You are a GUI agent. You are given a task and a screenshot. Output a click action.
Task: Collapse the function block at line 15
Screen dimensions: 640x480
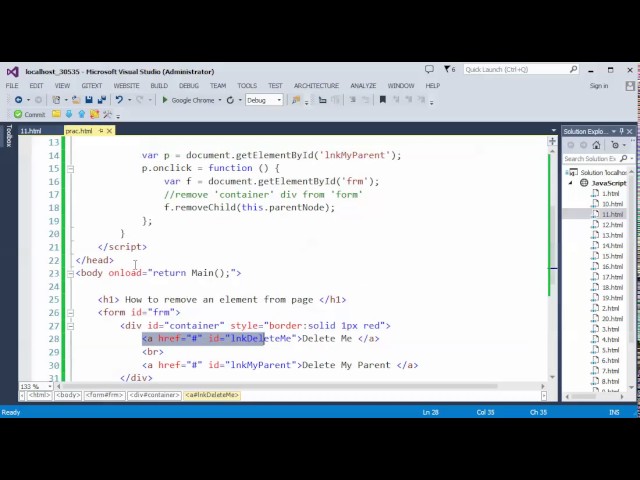pos(71,169)
